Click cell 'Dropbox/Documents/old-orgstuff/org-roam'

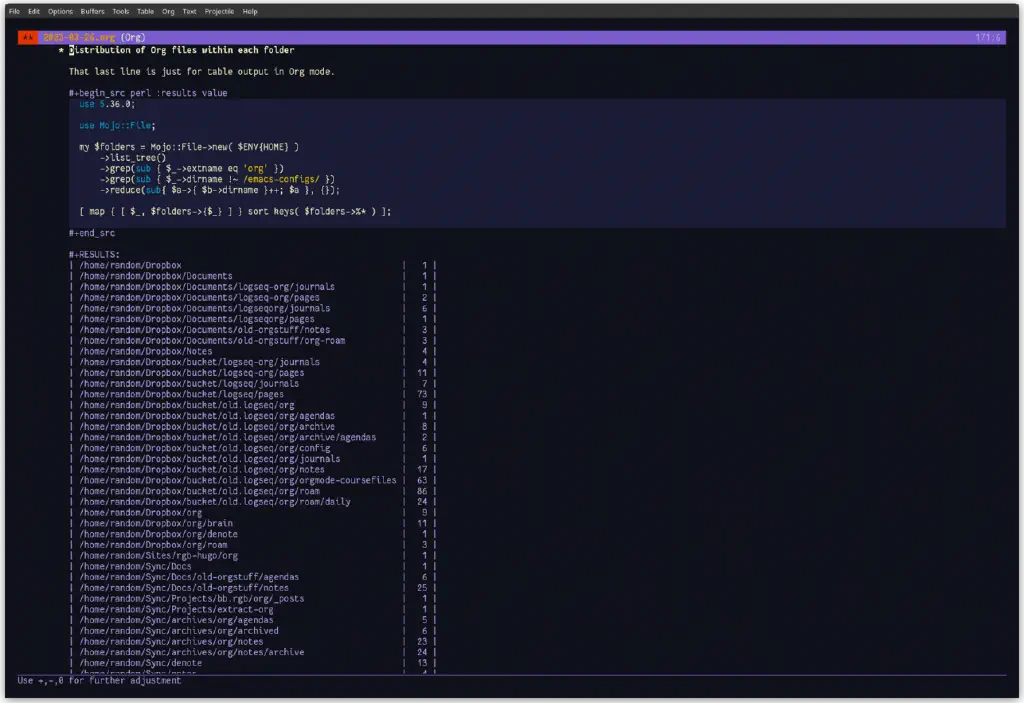coord(212,340)
